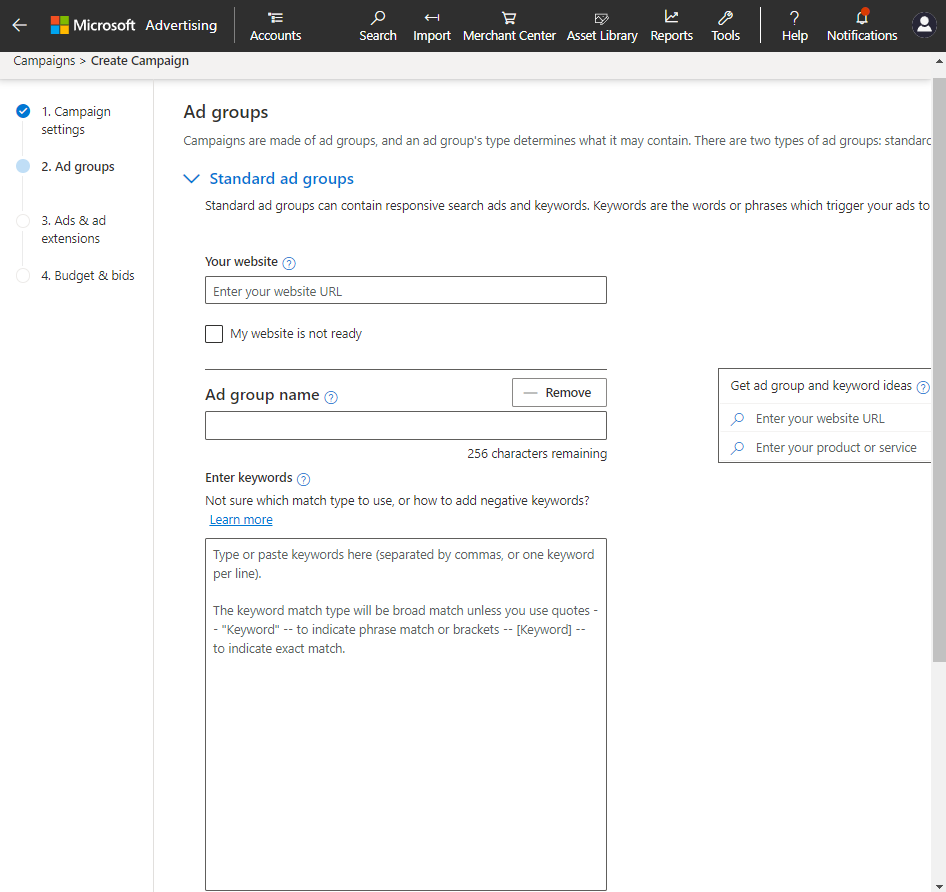Click help icon beside Ad group name

click(x=331, y=397)
